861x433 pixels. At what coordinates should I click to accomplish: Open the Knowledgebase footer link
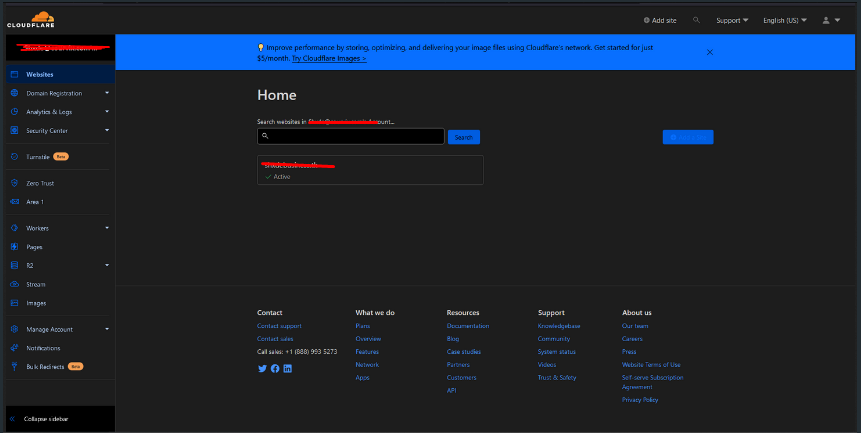click(559, 326)
